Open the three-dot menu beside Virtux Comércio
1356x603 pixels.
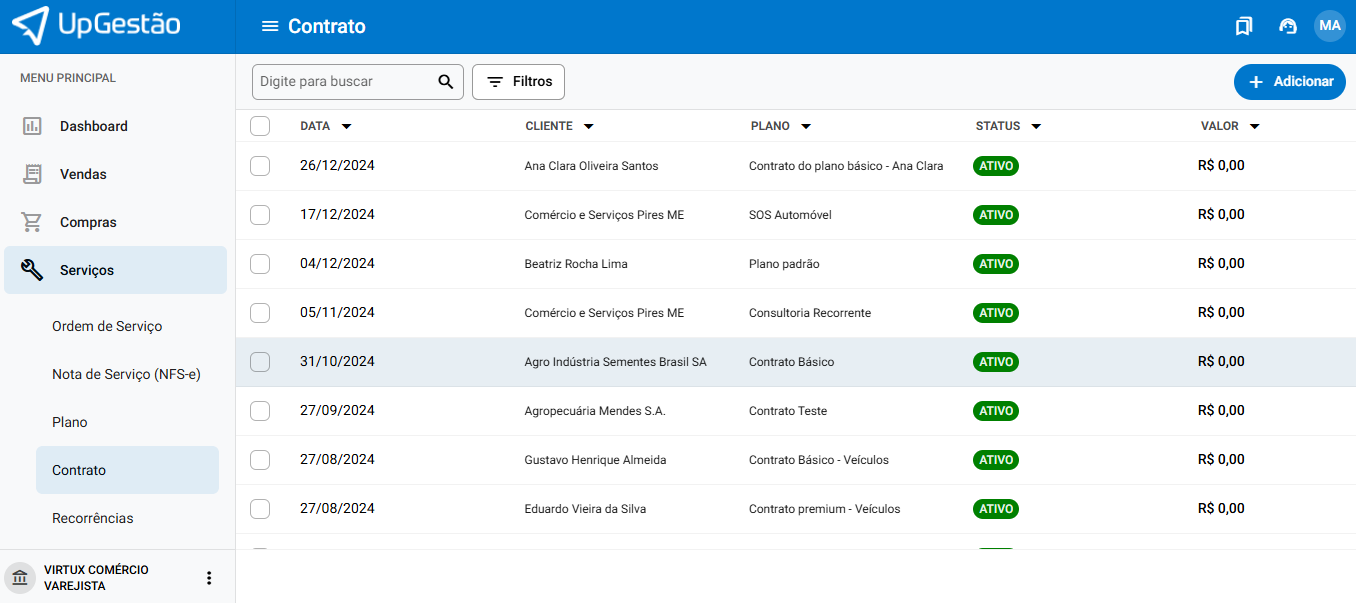209,578
